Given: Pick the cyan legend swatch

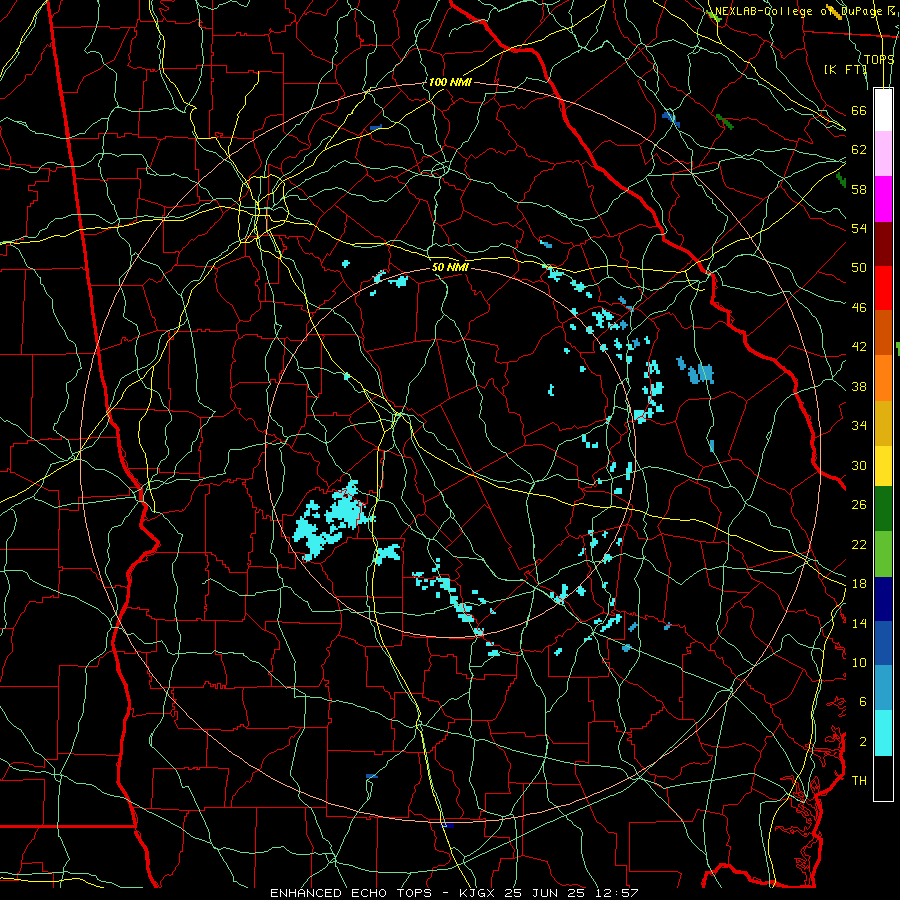Looking at the screenshot, I should click(x=883, y=733).
